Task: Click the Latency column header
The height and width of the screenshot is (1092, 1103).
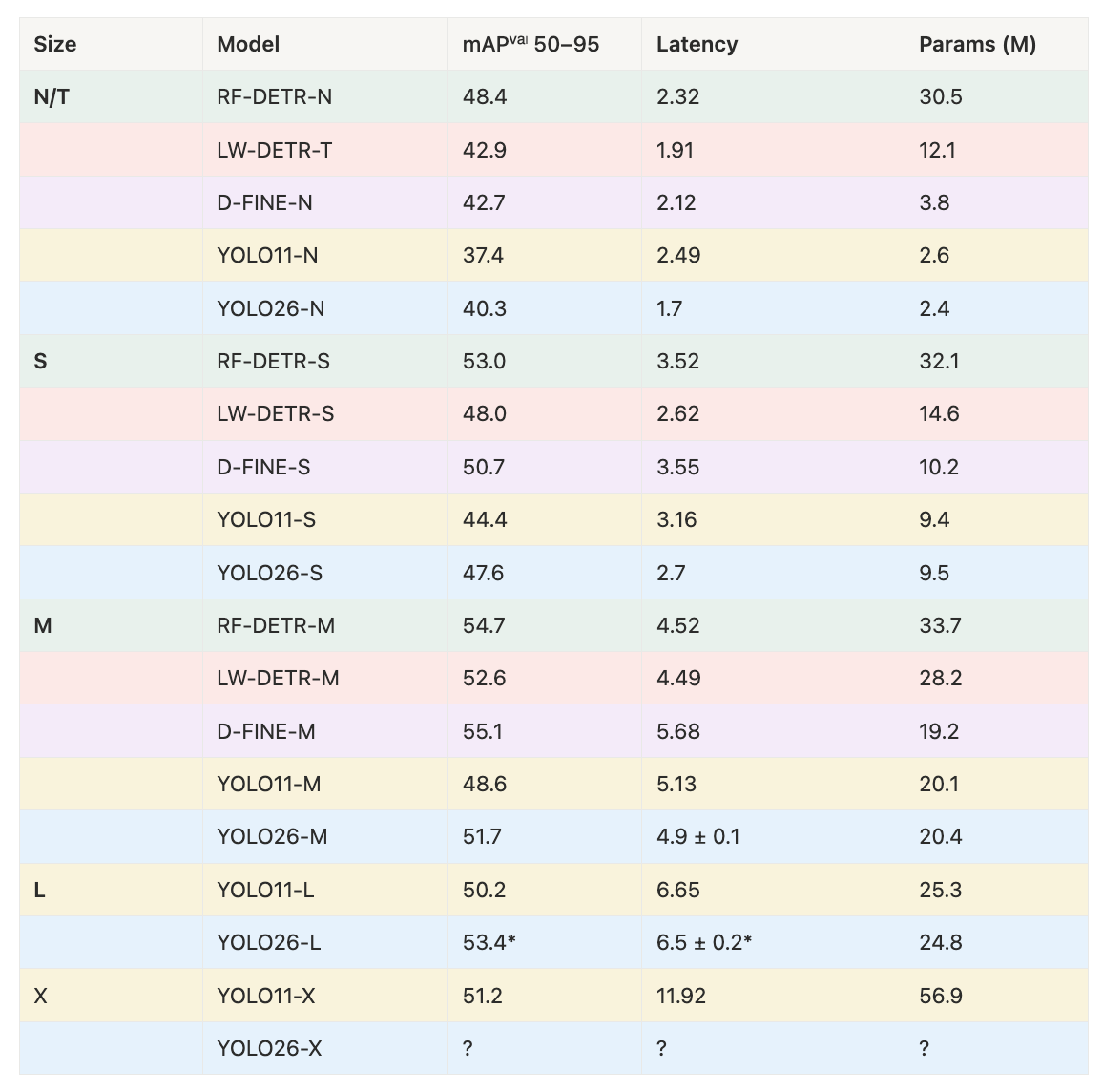Action: coord(697,44)
